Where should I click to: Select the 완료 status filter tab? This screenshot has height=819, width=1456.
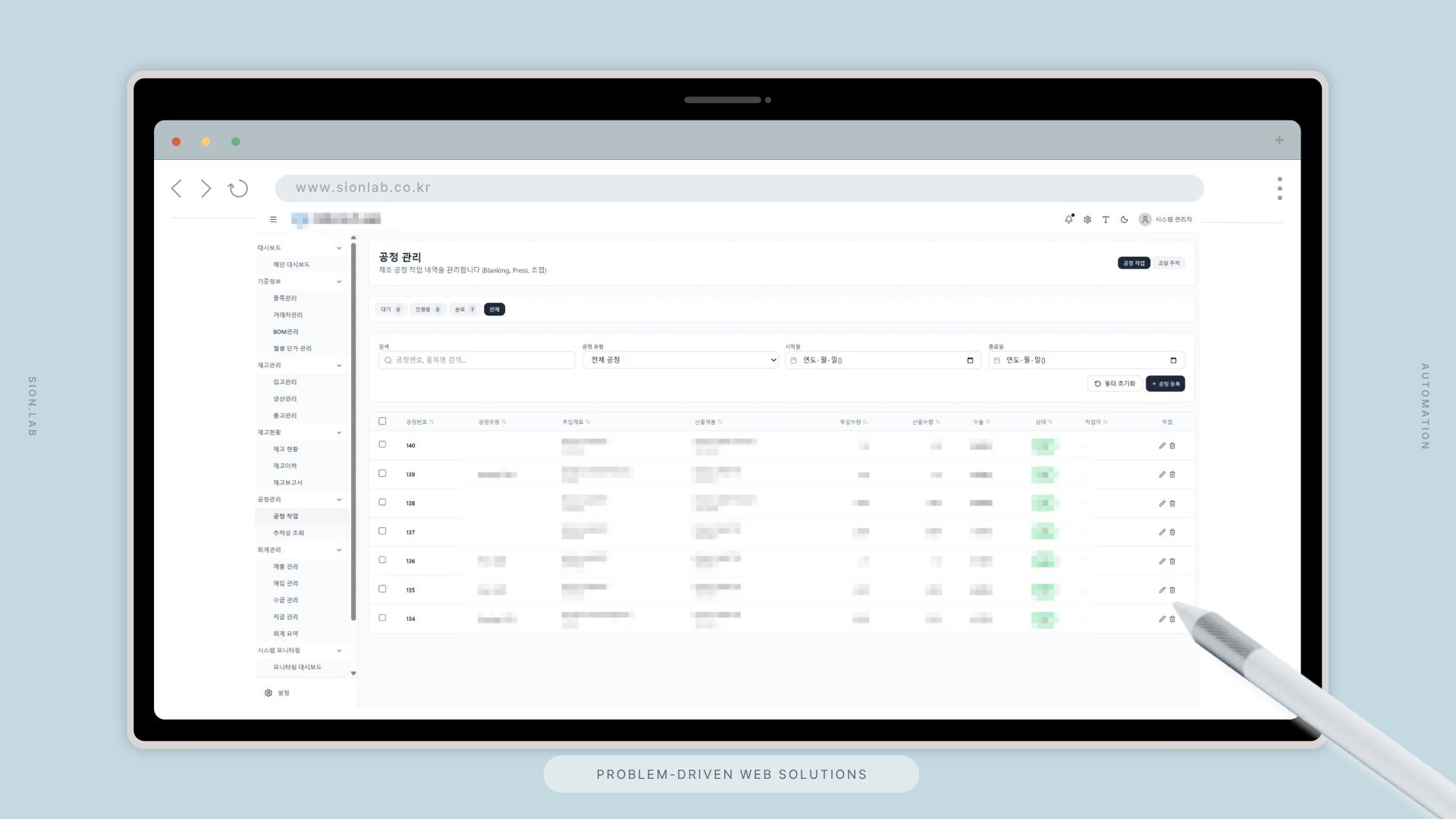coord(464,309)
